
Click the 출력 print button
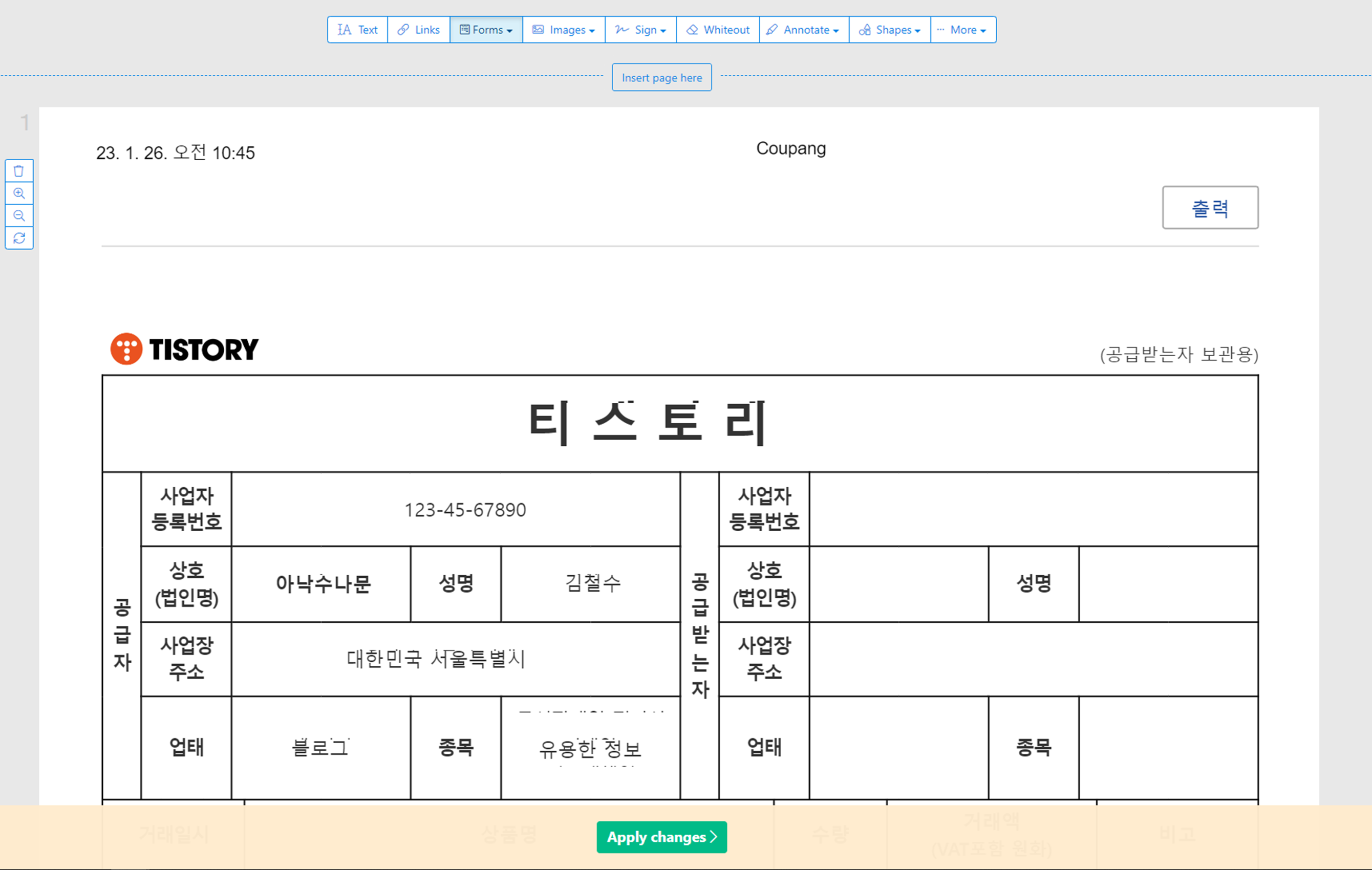tap(1210, 207)
